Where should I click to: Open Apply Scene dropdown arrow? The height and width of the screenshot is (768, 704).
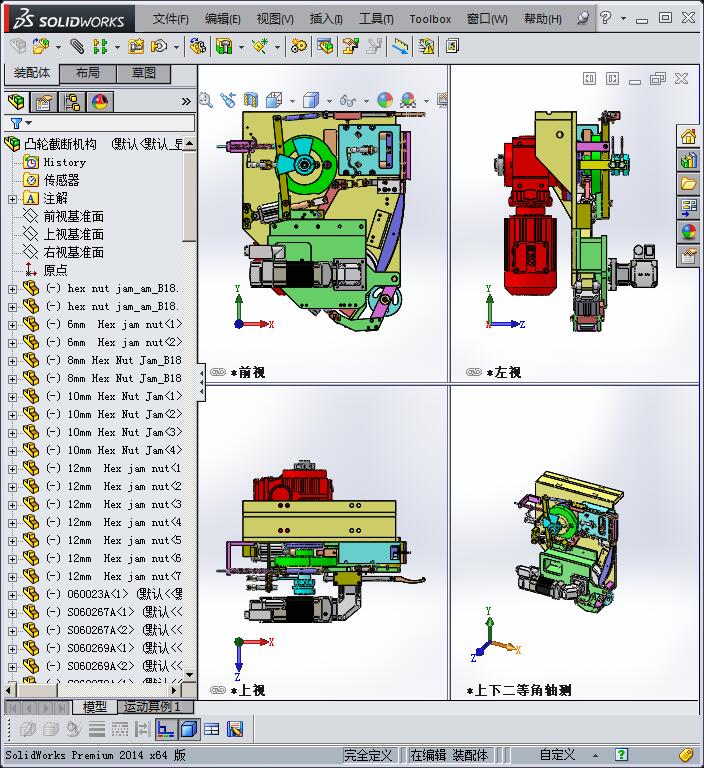click(426, 101)
